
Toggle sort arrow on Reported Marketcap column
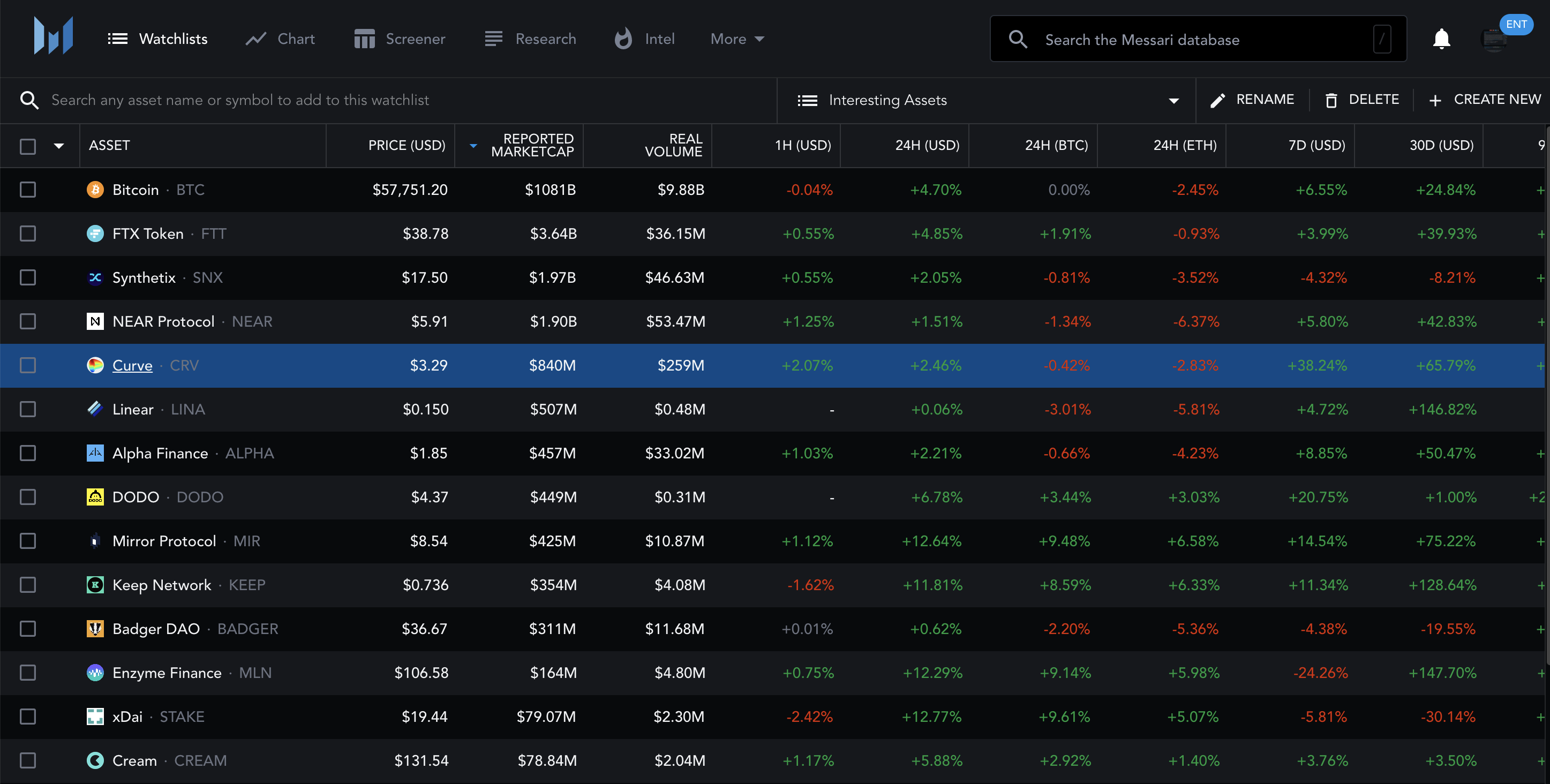click(473, 146)
